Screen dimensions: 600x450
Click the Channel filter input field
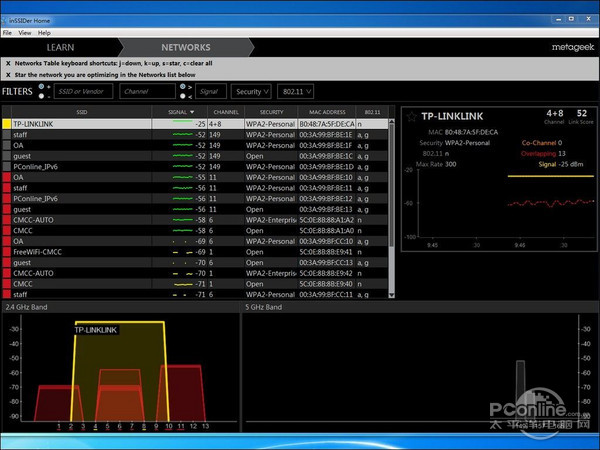click(x=148, y=91)
